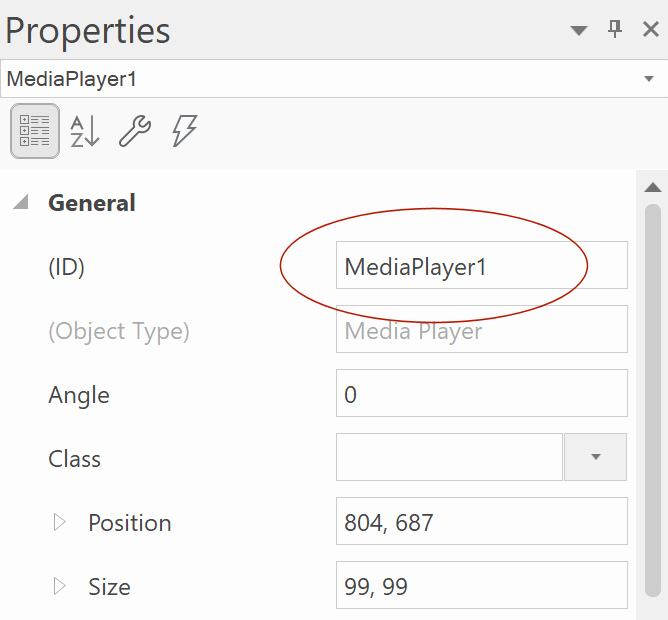Close the Properties panel
This screenshot has width=668, height=620.
[x=650, y=30]
